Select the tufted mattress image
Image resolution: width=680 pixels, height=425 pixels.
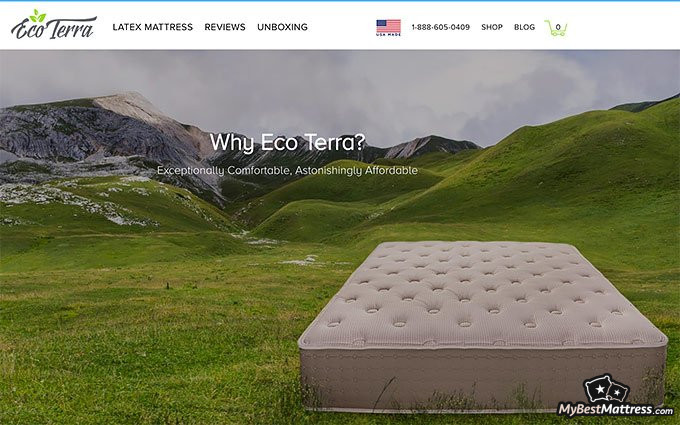pos(482,325)
